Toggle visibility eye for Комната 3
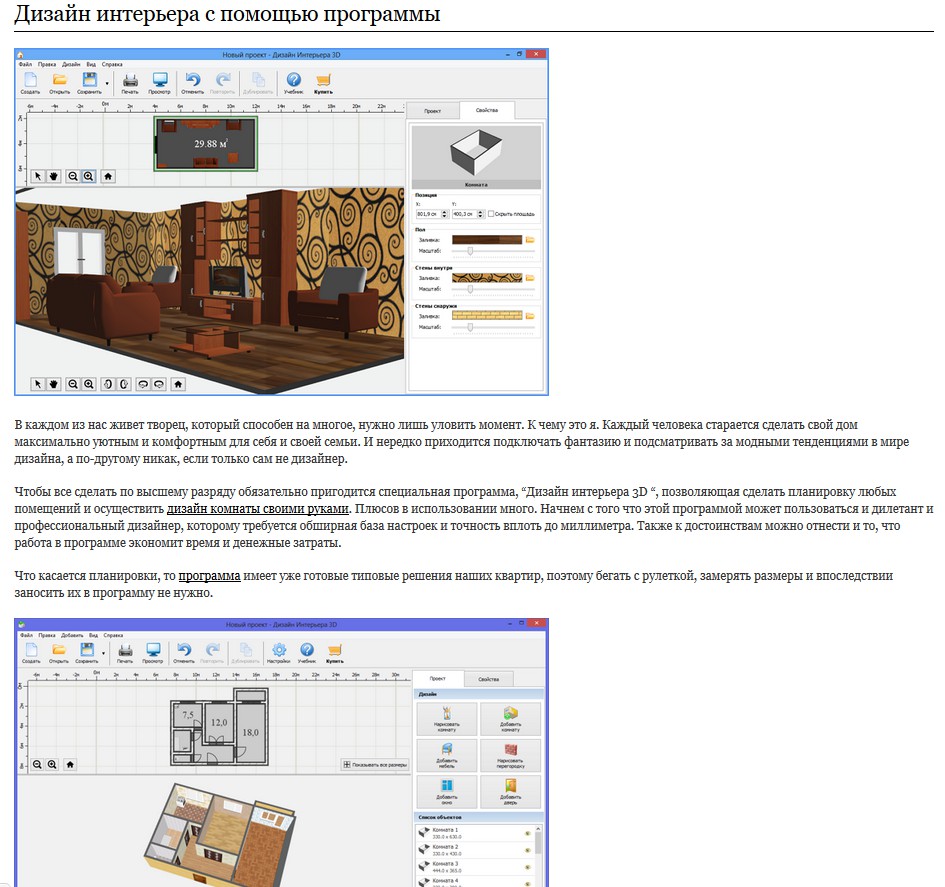Image resolution: width=945 pixels, height=887 pixels. (x=527, y=867)
